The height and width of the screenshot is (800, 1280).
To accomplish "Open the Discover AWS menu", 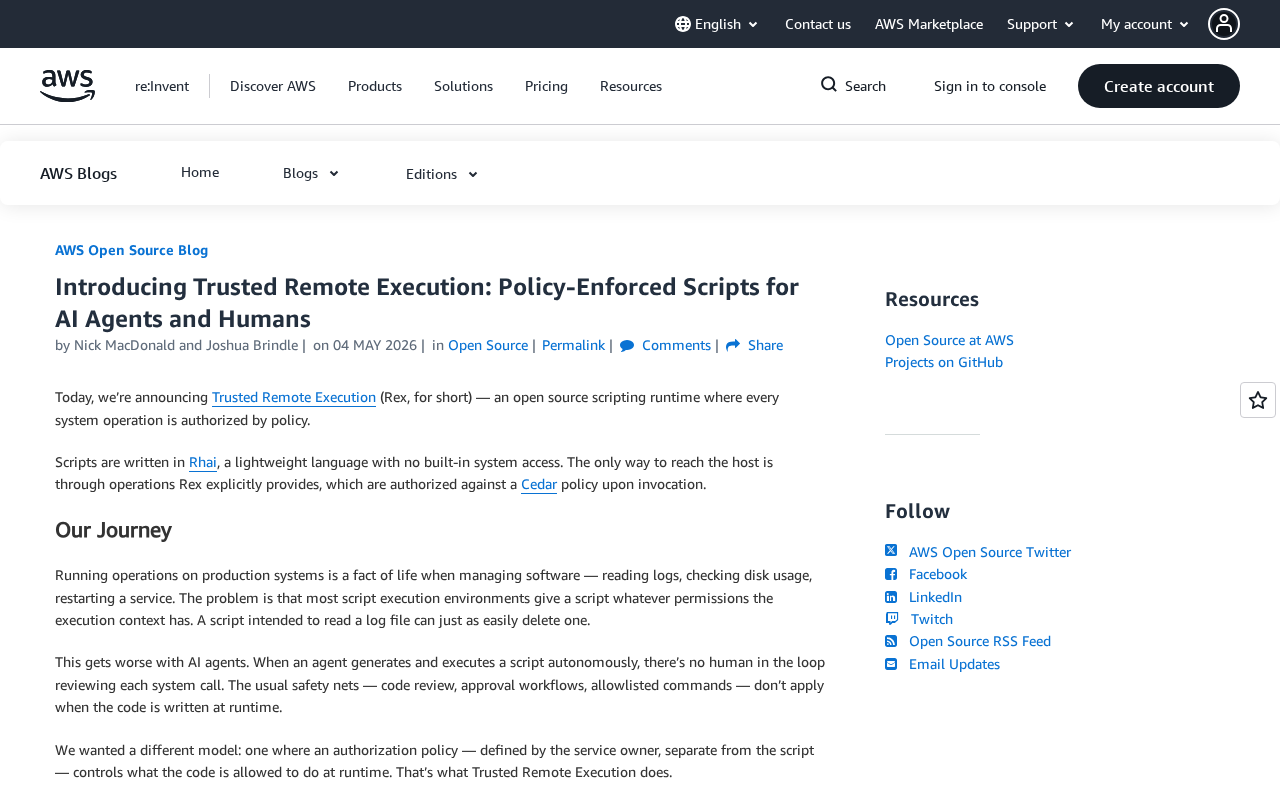I will pyautogui.click(x=273, y=86).
